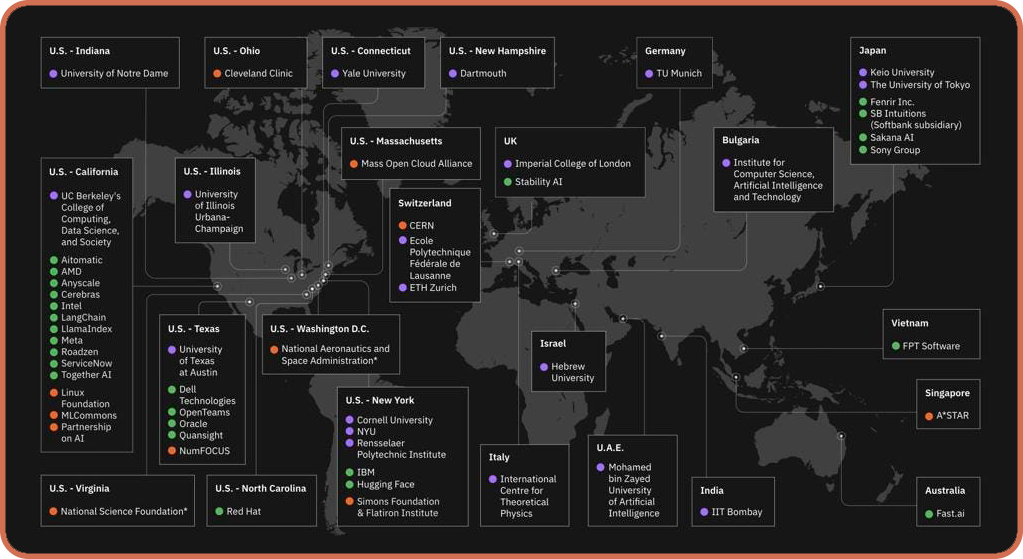Viewport: 1023px width, 559px height.
Task: Click AMD in California list
Action: click(71, 272)
